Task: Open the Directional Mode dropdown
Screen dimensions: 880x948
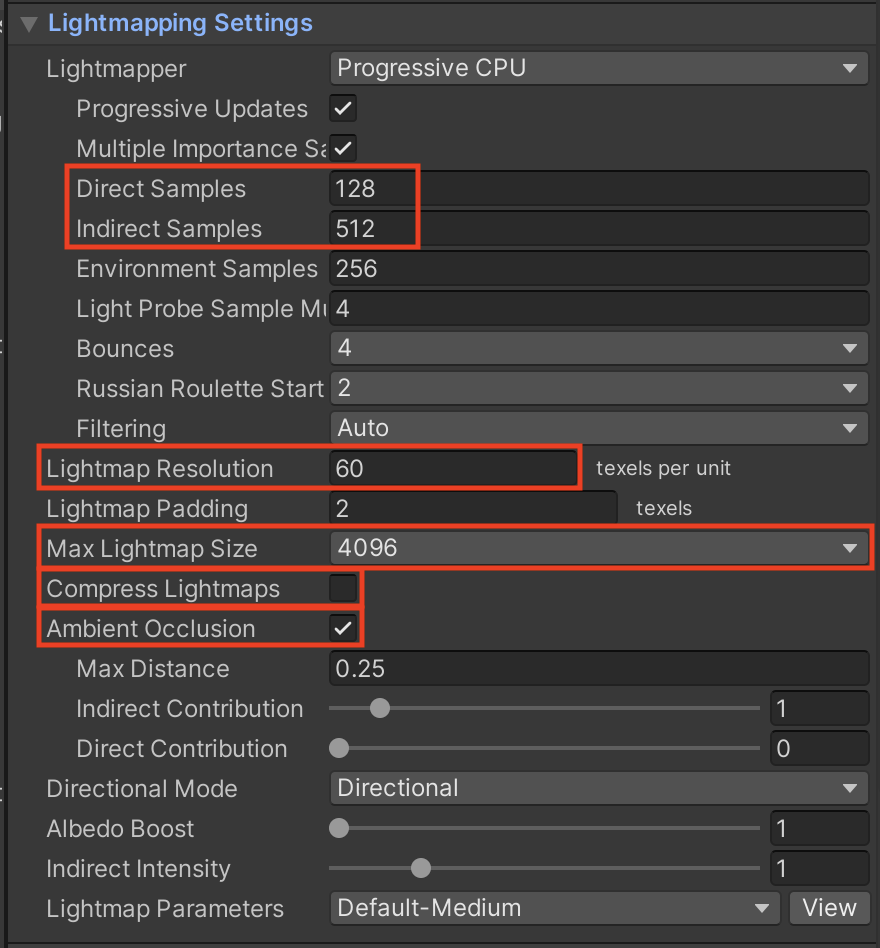Action: (x=598, y=788)
